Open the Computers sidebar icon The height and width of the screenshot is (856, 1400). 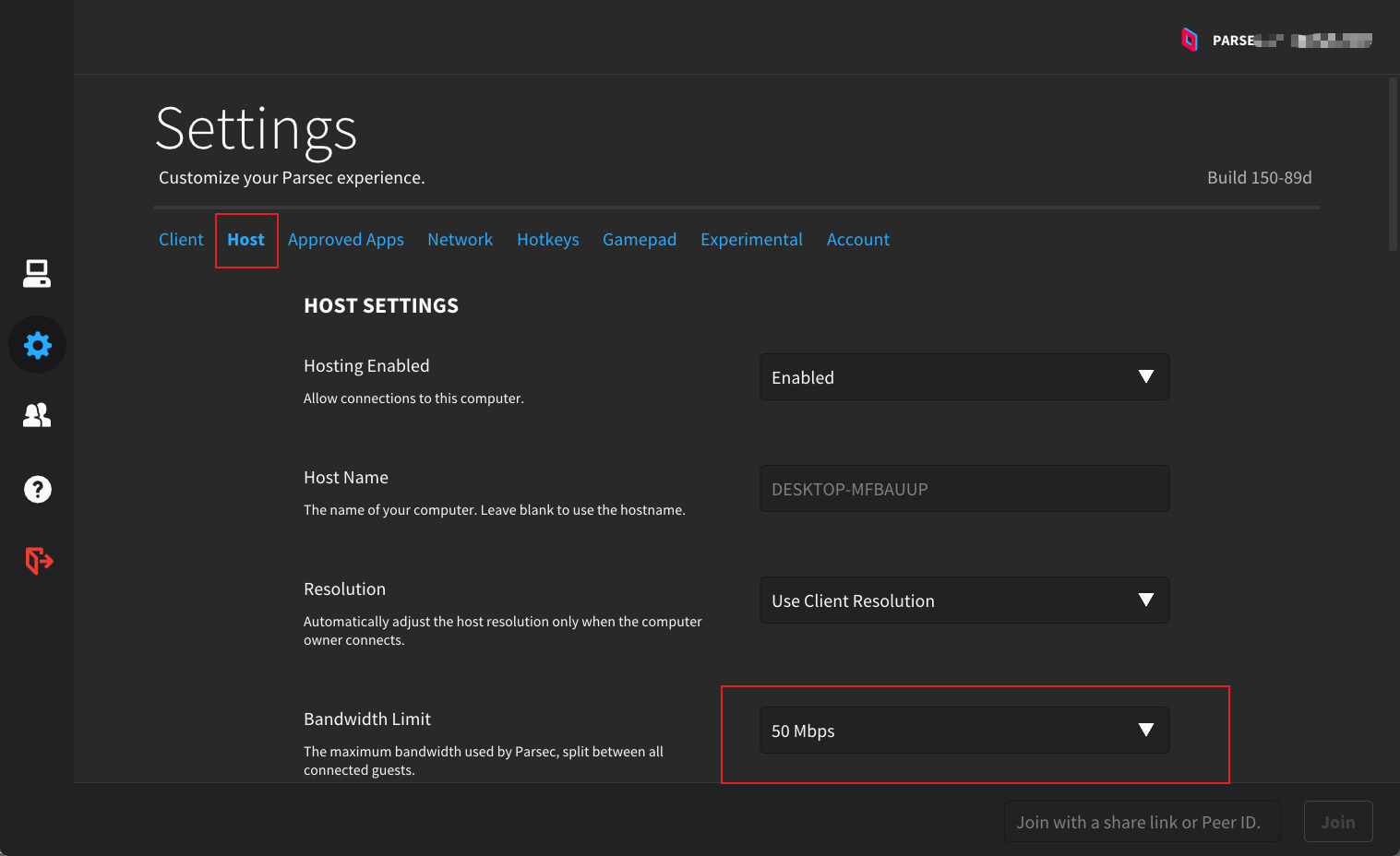point(37,274)
